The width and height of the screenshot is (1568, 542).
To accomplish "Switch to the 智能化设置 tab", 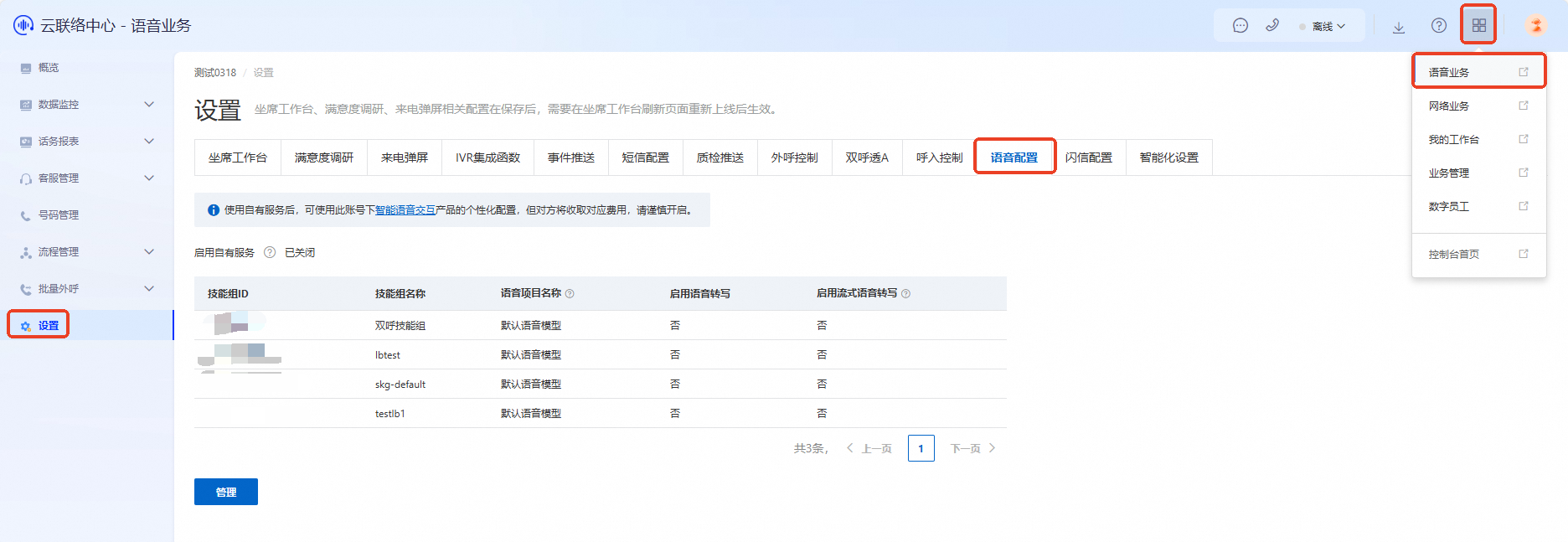I will pos(1169,157).
